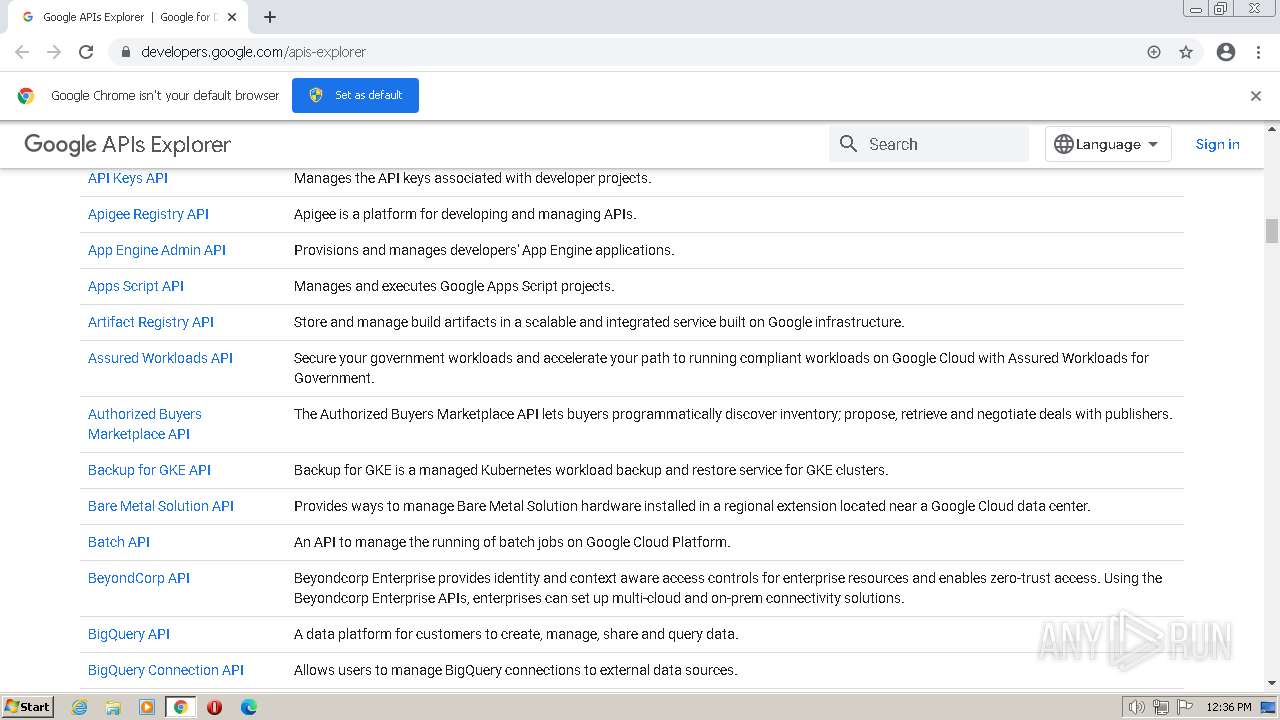Open the API Keys API link
The height and width of the screenshot is (720, 1280).
pyautogui.click(x=128, y=178)
